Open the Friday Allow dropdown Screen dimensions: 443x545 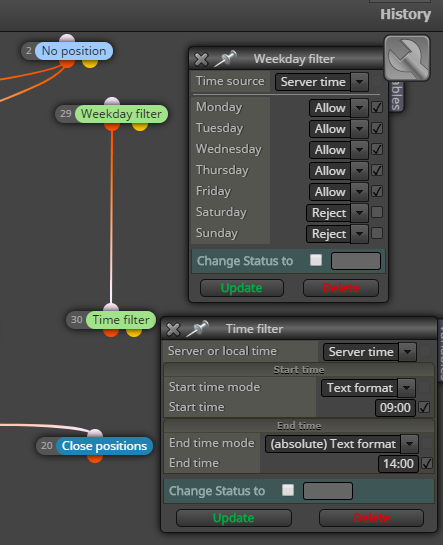(x=338, y=192)
